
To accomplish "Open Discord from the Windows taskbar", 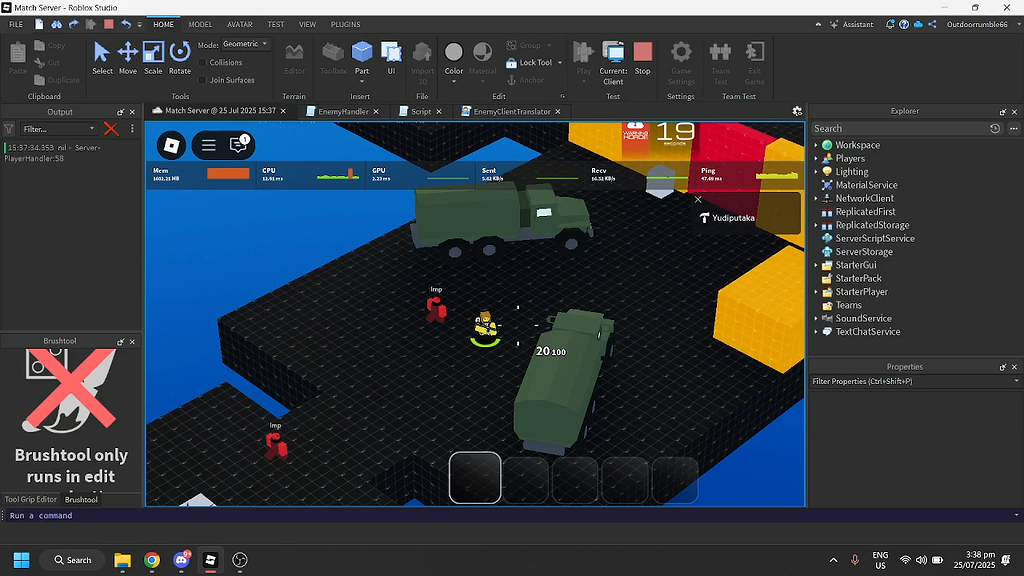I will click(181, 560).
